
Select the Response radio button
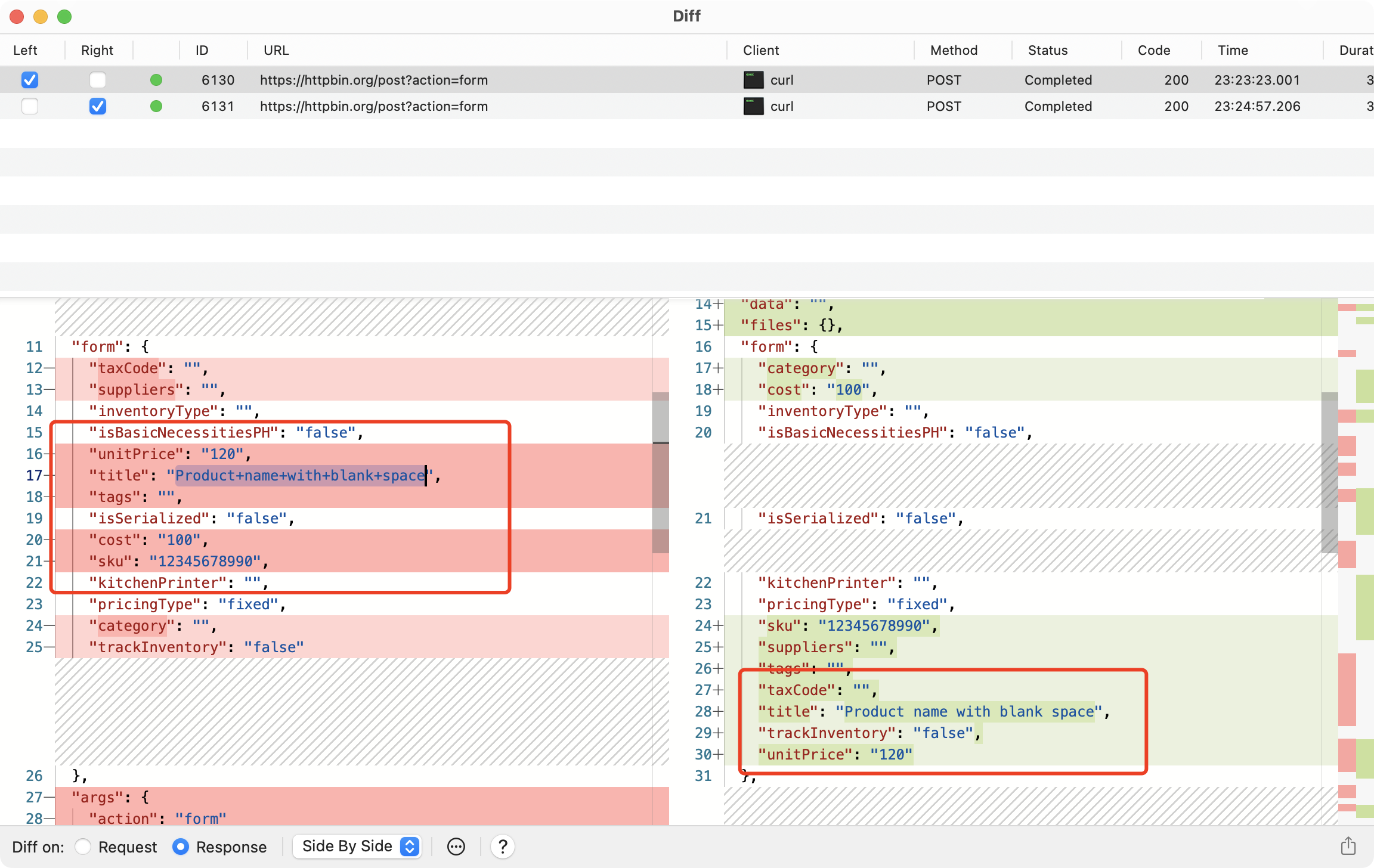[x=181, y=847]
